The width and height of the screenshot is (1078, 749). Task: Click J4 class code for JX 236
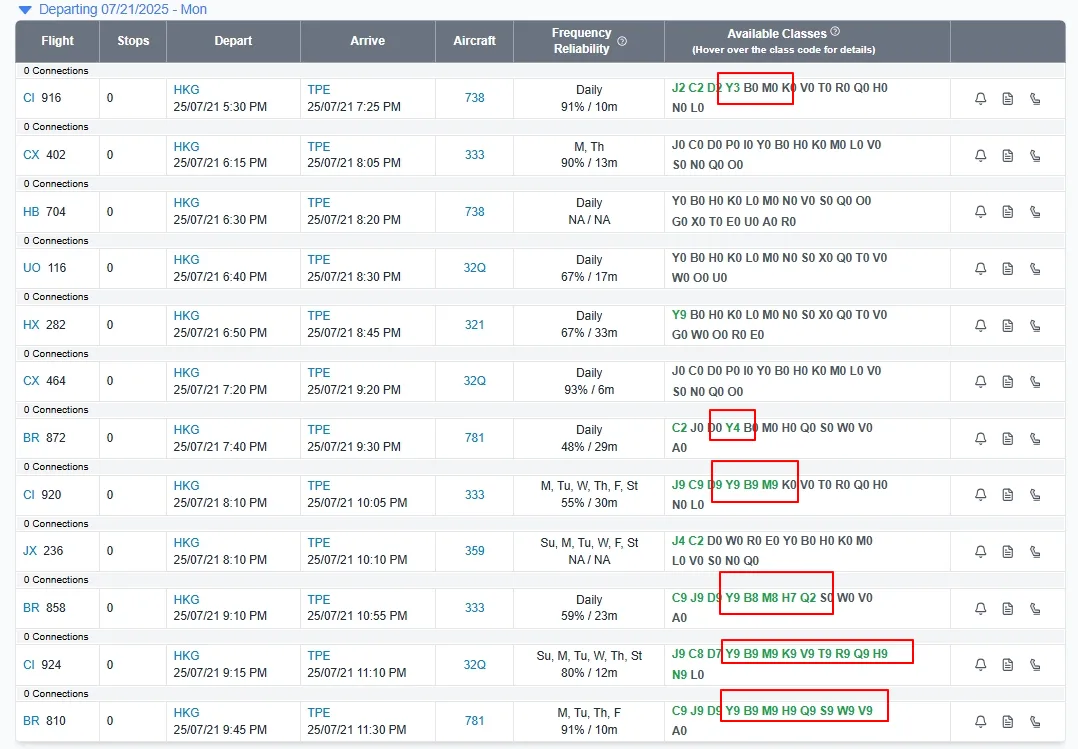(x=679, y=541)
